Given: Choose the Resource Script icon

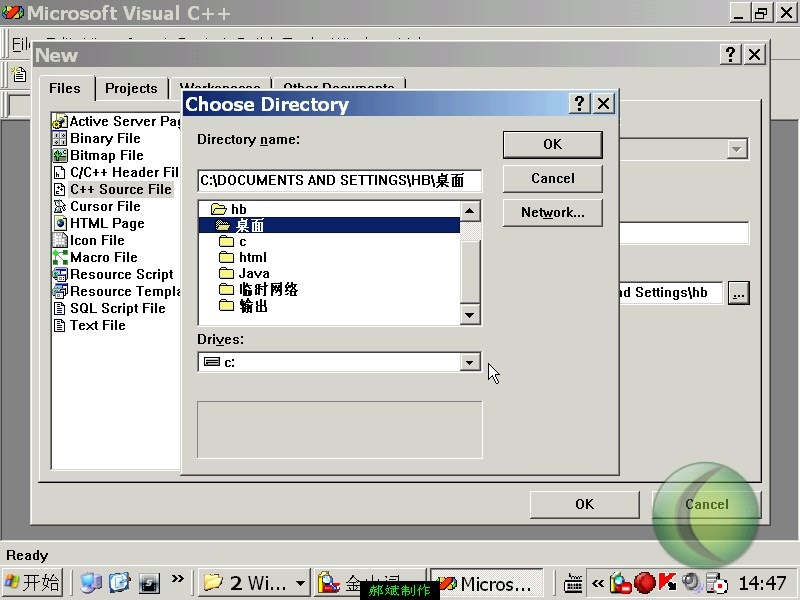Looking at the screenshot, I should (60, 274).
